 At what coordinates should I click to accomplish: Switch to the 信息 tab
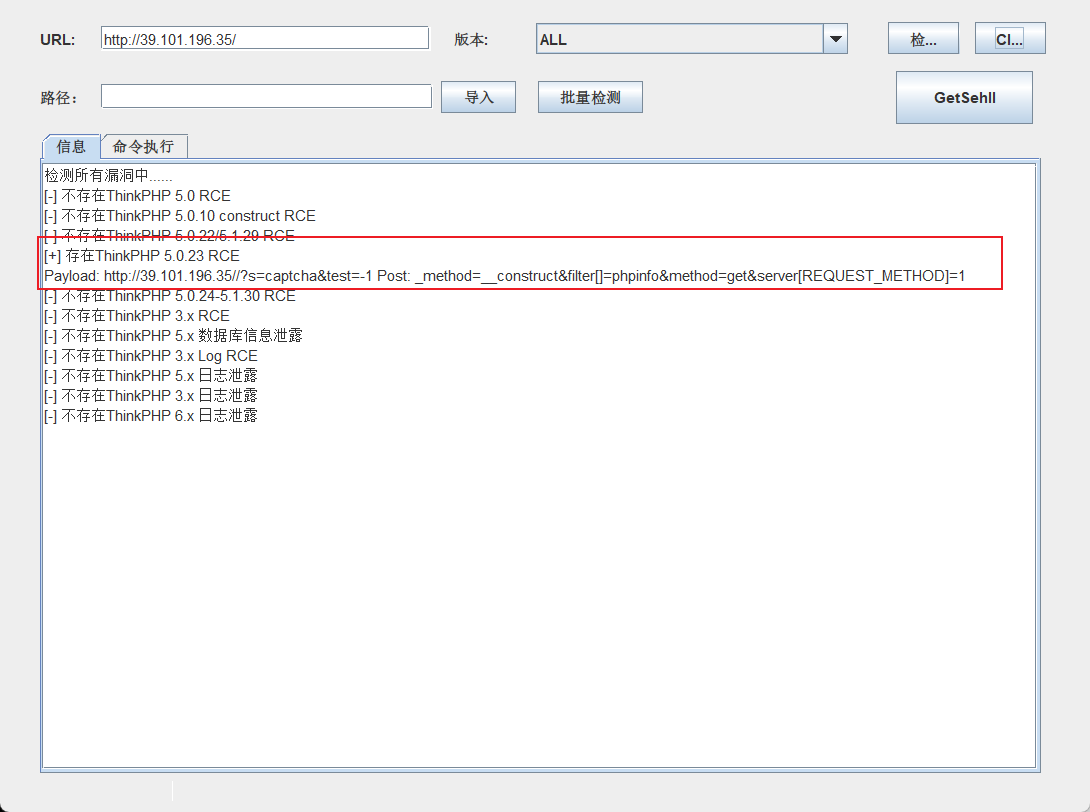click(71, 147)
